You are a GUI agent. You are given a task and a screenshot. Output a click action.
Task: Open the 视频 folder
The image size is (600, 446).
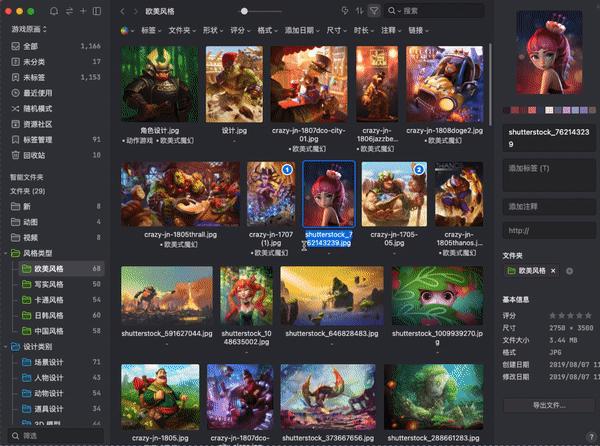(56, 238)
